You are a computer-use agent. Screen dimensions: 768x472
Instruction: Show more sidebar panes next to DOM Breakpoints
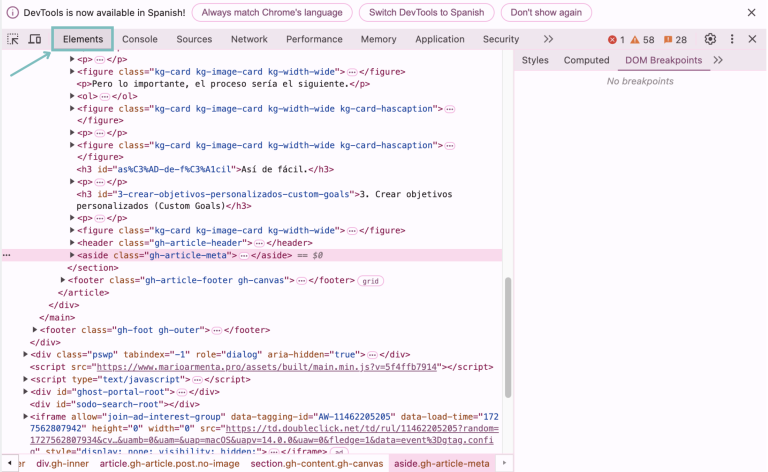(718, 60)
